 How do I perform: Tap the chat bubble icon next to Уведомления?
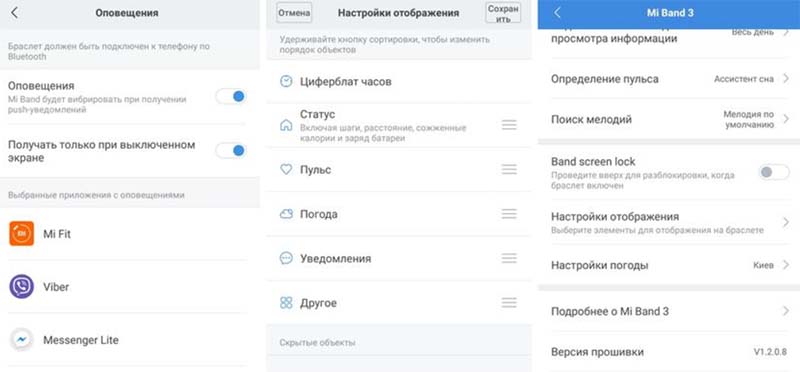tap(286, 258)
